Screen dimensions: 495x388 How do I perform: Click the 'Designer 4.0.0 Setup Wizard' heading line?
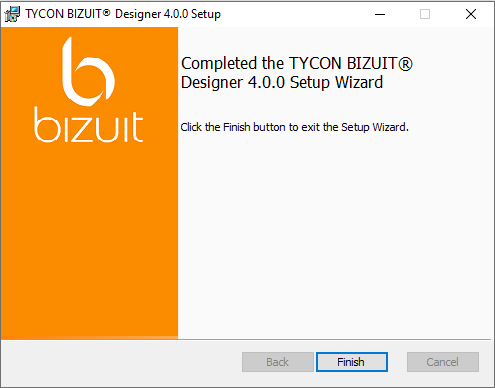282,82
